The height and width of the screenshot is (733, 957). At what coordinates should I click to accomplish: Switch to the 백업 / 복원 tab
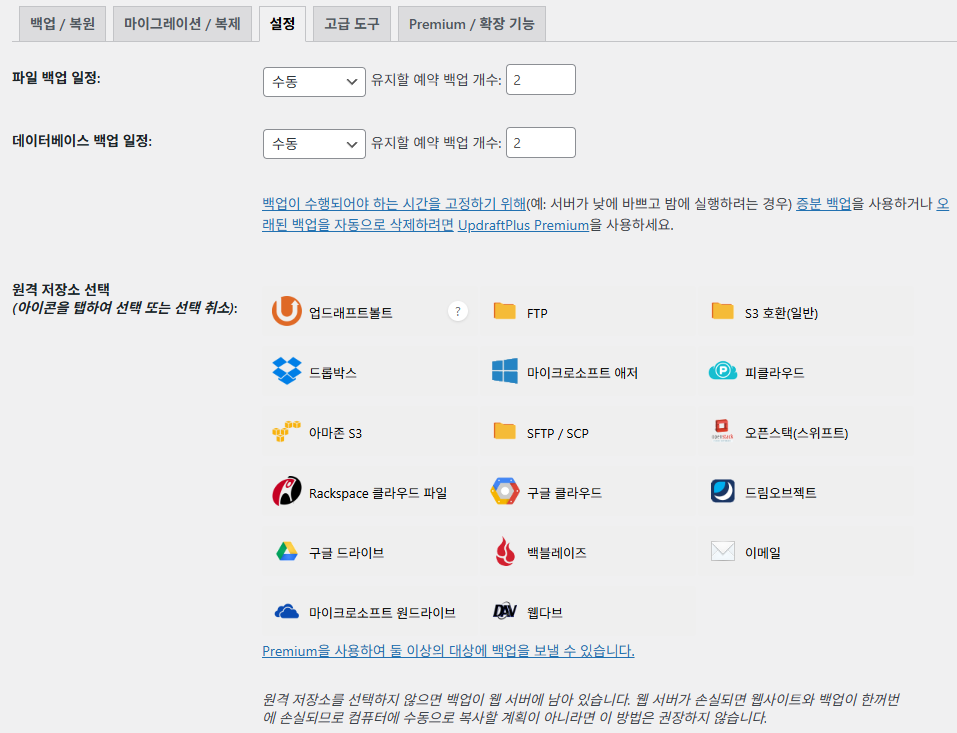(x=61, y=23)
